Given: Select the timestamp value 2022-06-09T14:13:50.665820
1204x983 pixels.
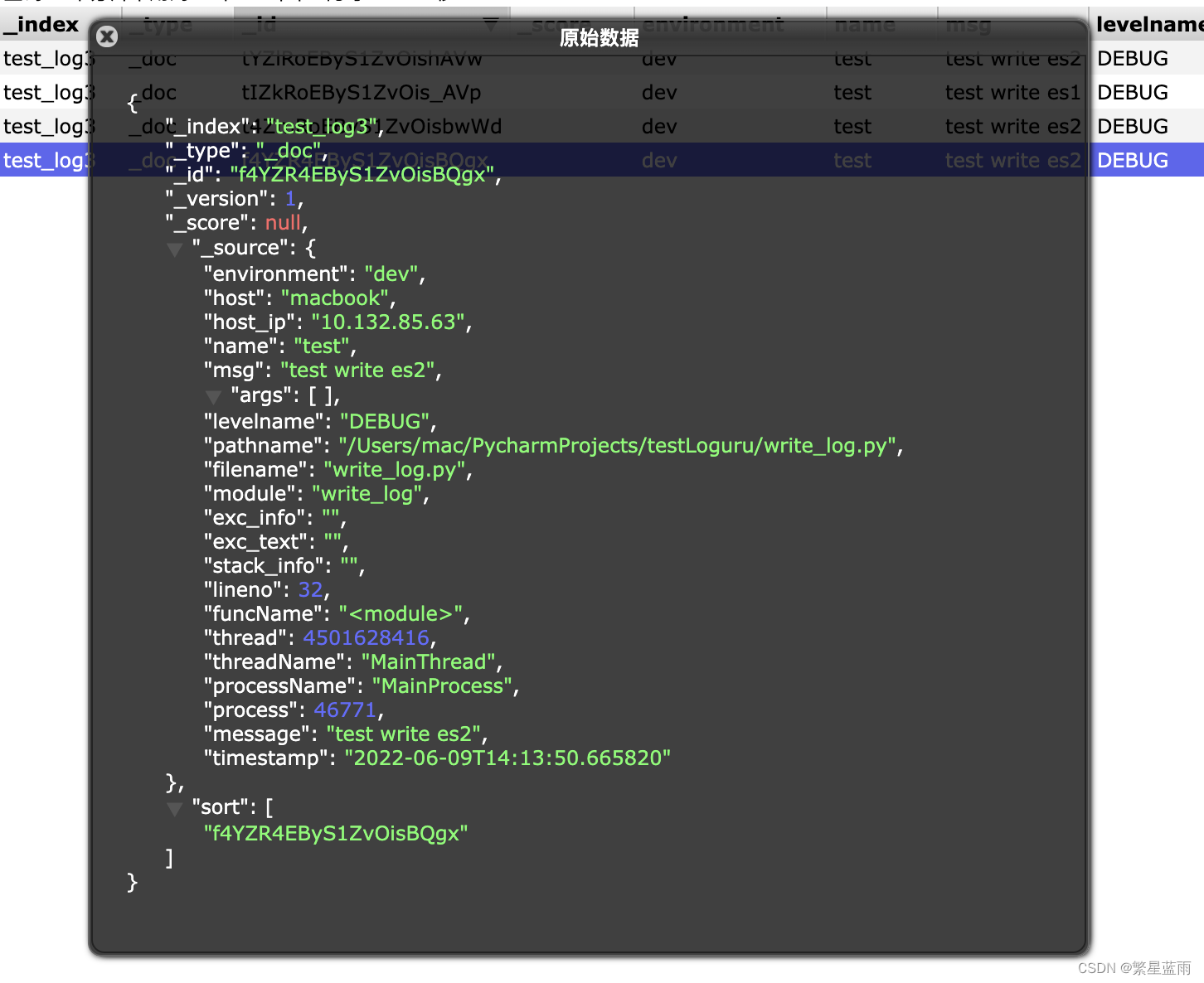Looking at the screenshot, I should 507,758.
